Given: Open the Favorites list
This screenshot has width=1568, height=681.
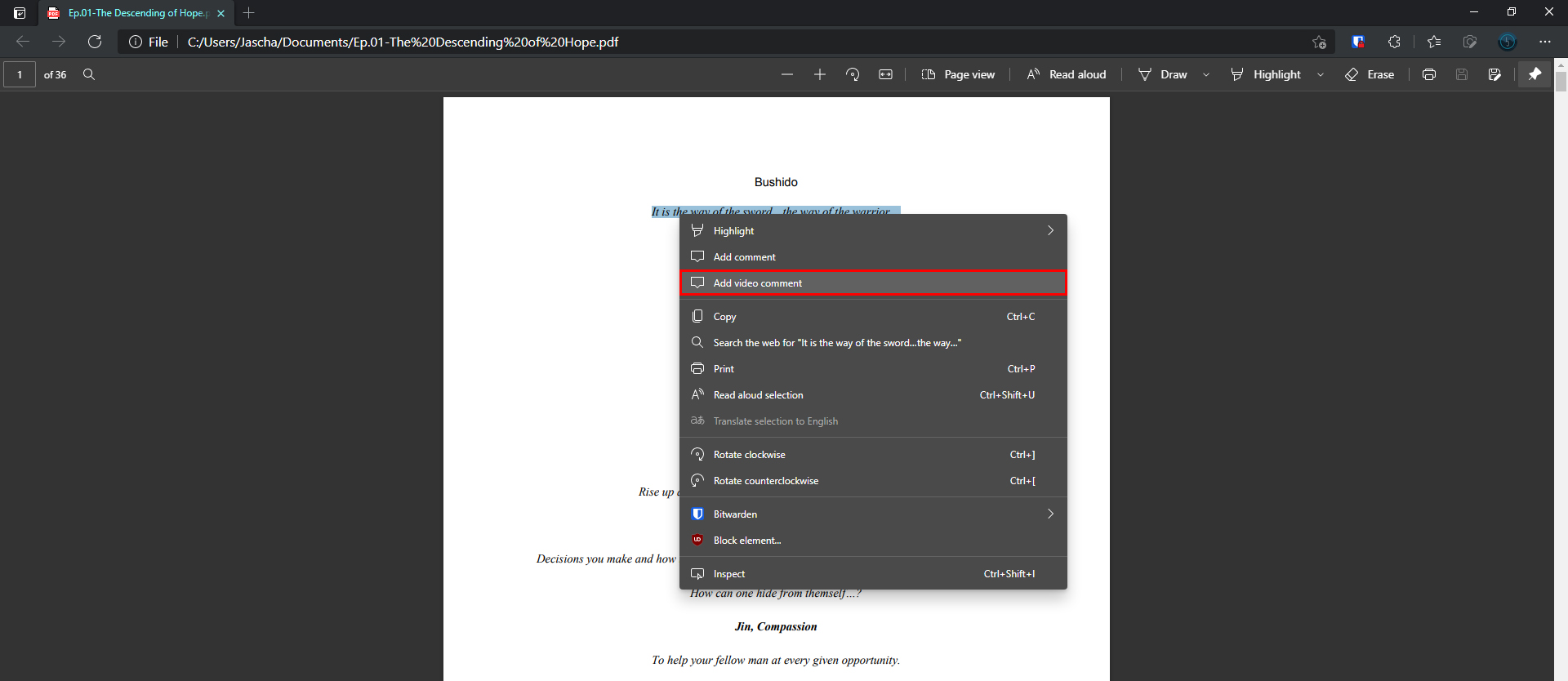Looking at the screenshot, I should (x=1434, y=42).
